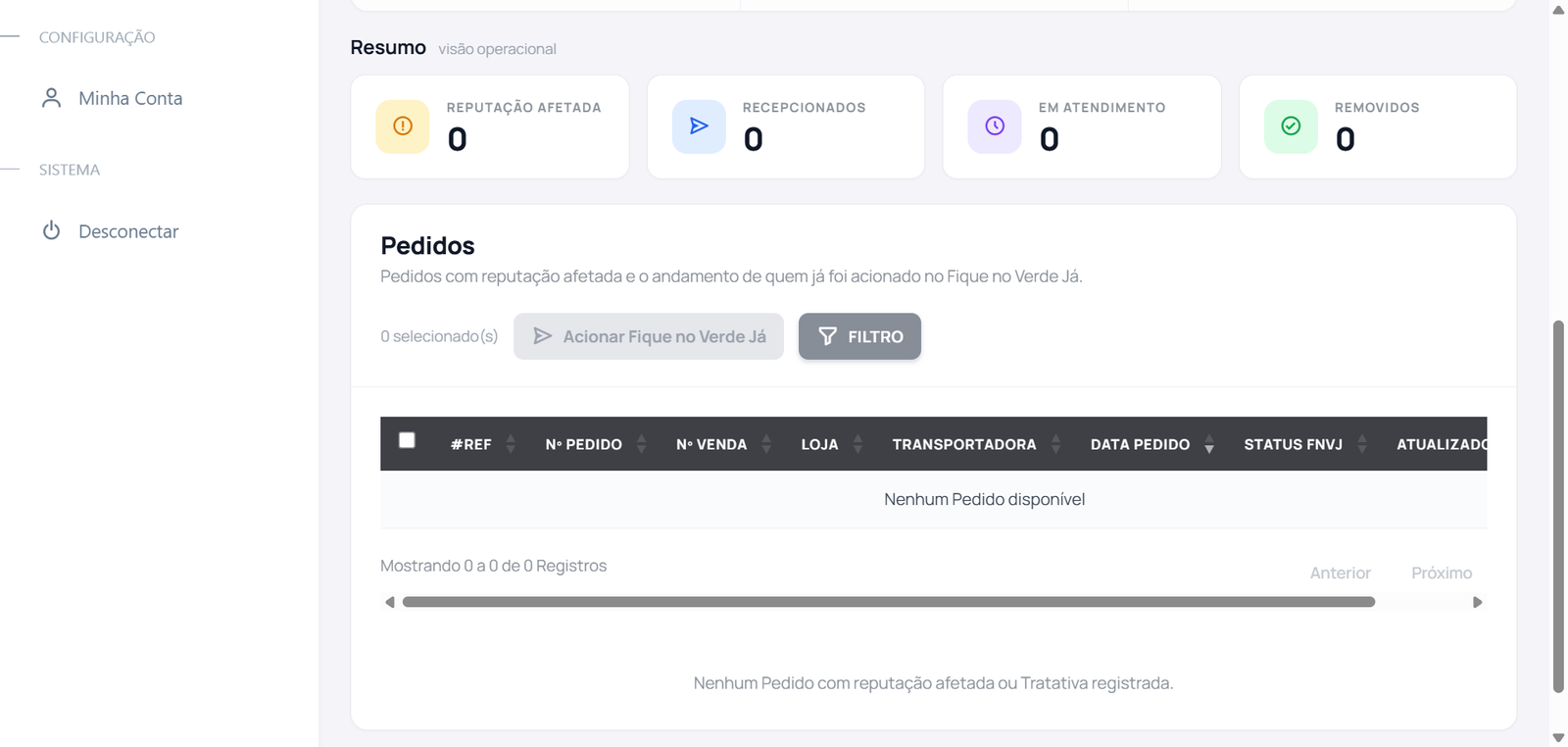The image size is (1568, 747).
Task: Click the ATUALIZADO column header
Action: tap(1442, 444)
